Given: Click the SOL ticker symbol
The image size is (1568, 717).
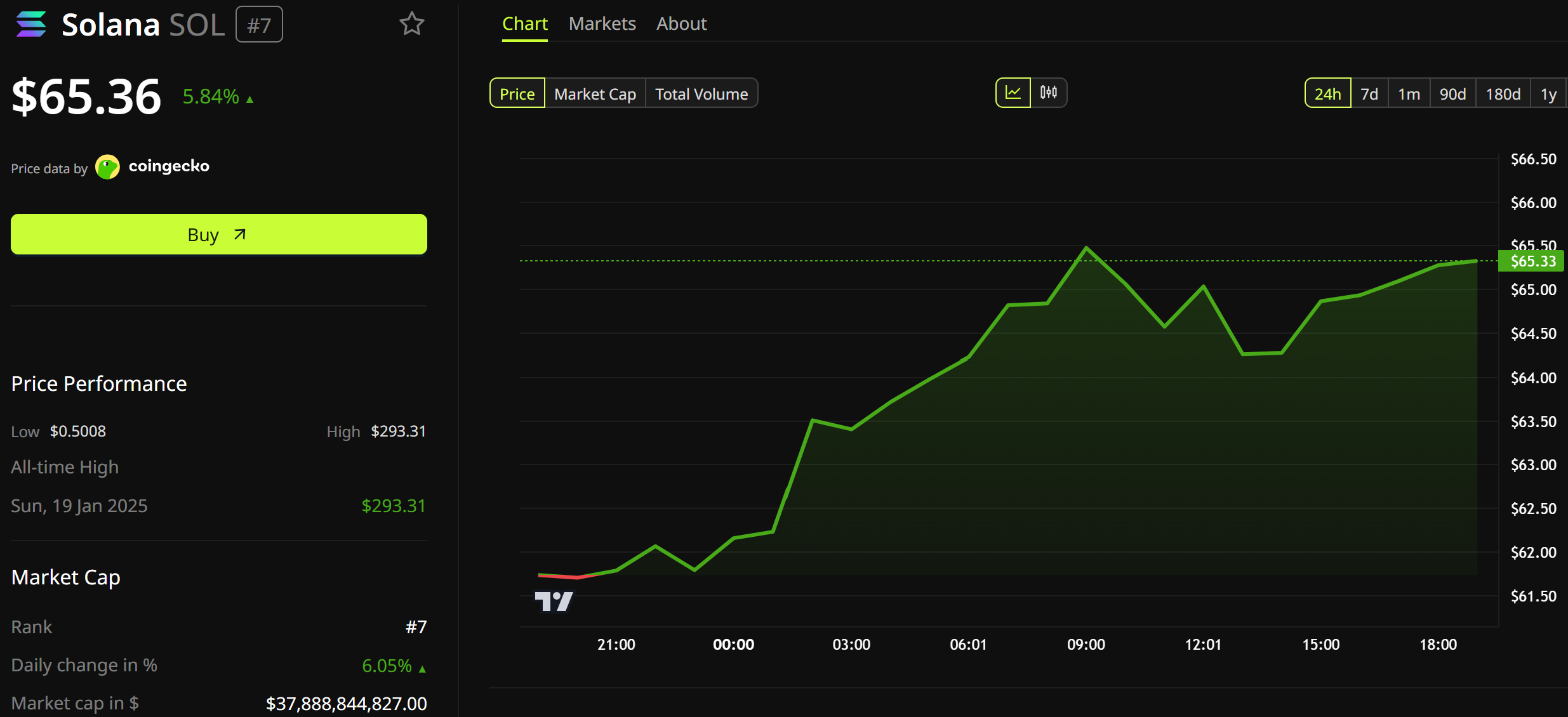Looking at the screenshot, I should tap(197, 25).
